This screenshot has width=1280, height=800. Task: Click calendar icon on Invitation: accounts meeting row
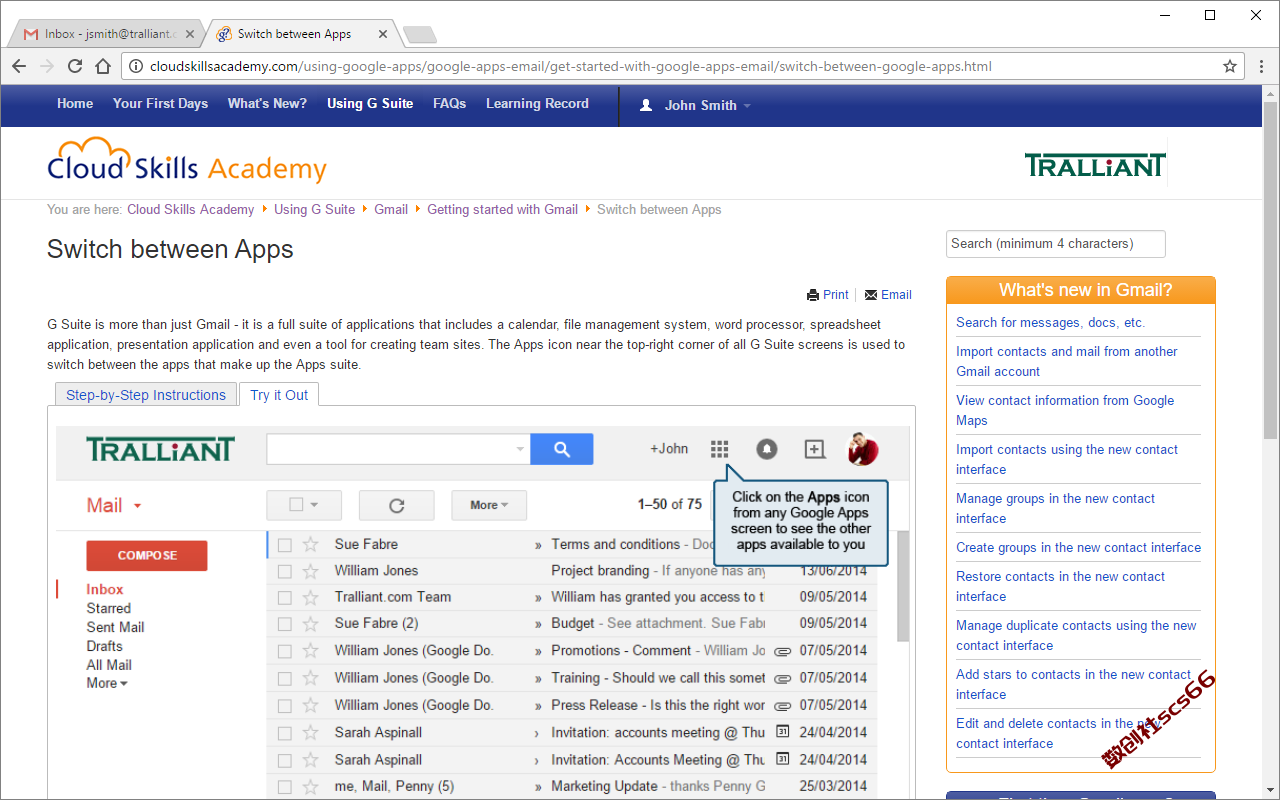click(783, 732)
